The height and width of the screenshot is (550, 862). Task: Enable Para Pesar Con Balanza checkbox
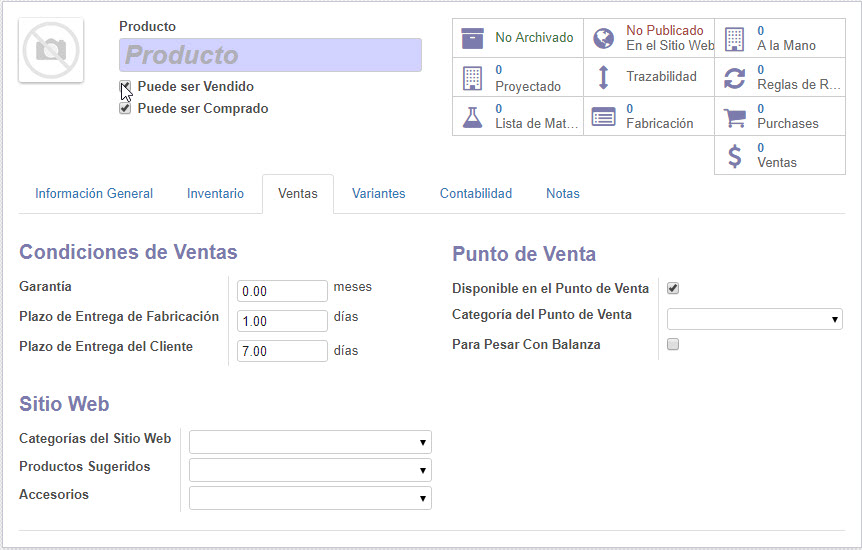[673, 345]
